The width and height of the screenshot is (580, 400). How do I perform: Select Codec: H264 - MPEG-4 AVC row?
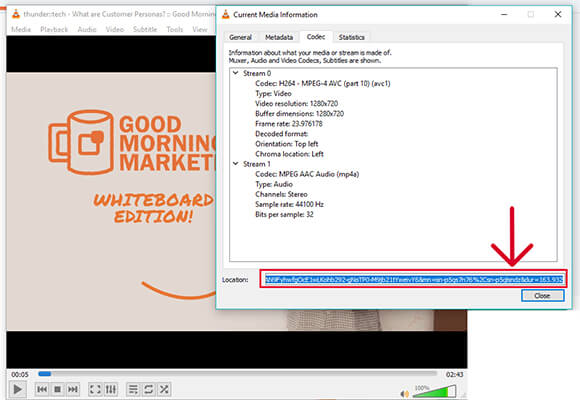(x=323, y=83)
